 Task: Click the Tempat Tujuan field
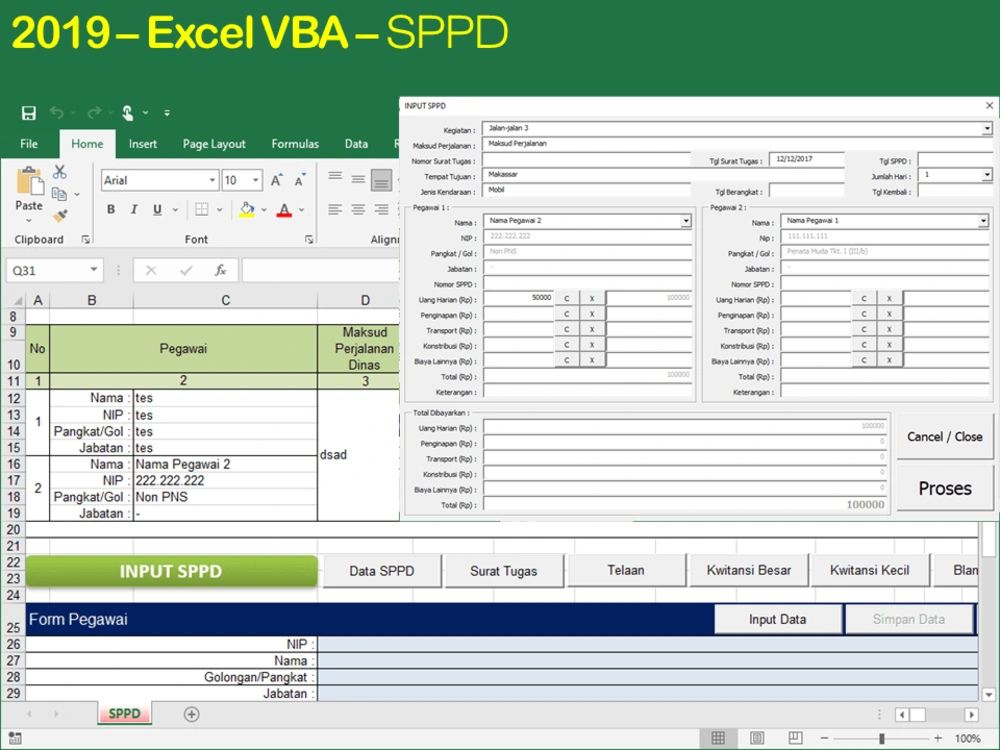(x=663, y=175)
